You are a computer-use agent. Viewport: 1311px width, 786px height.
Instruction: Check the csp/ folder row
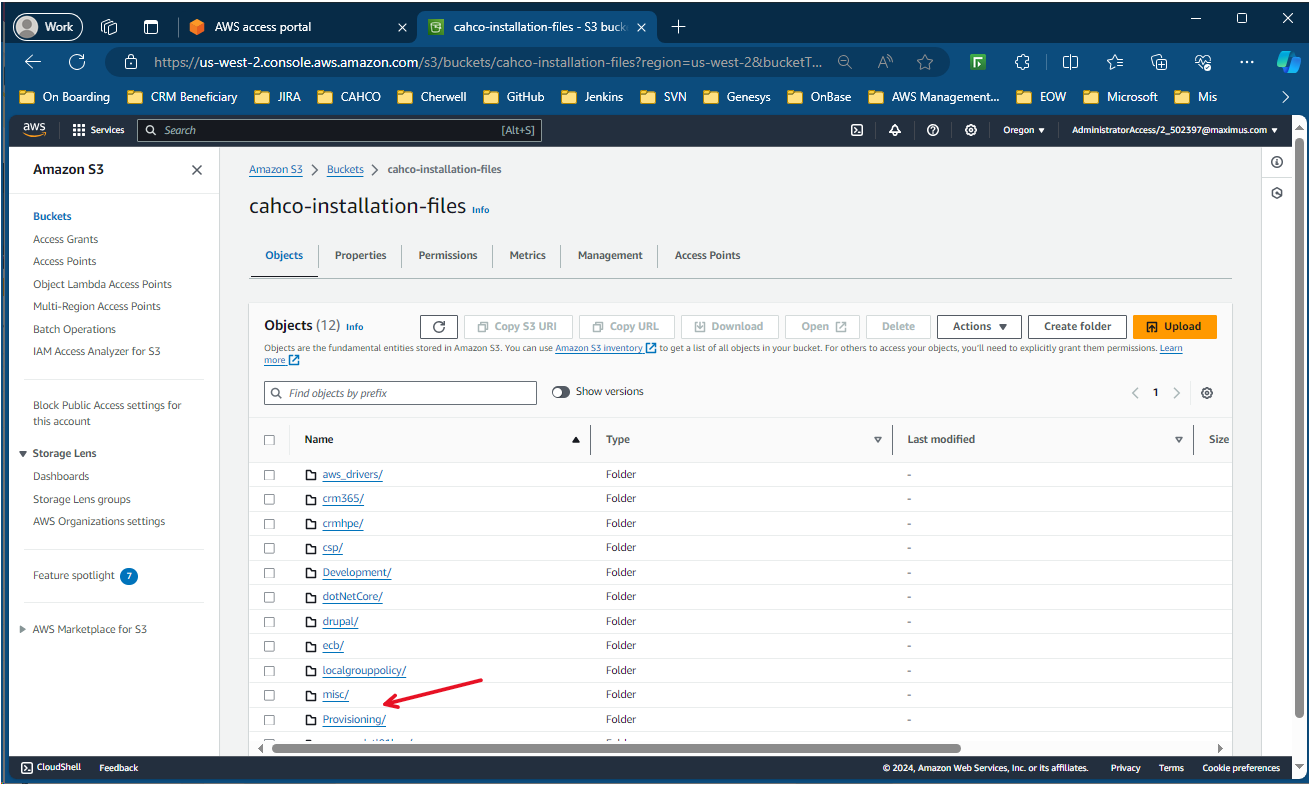(x=269, y=548)
